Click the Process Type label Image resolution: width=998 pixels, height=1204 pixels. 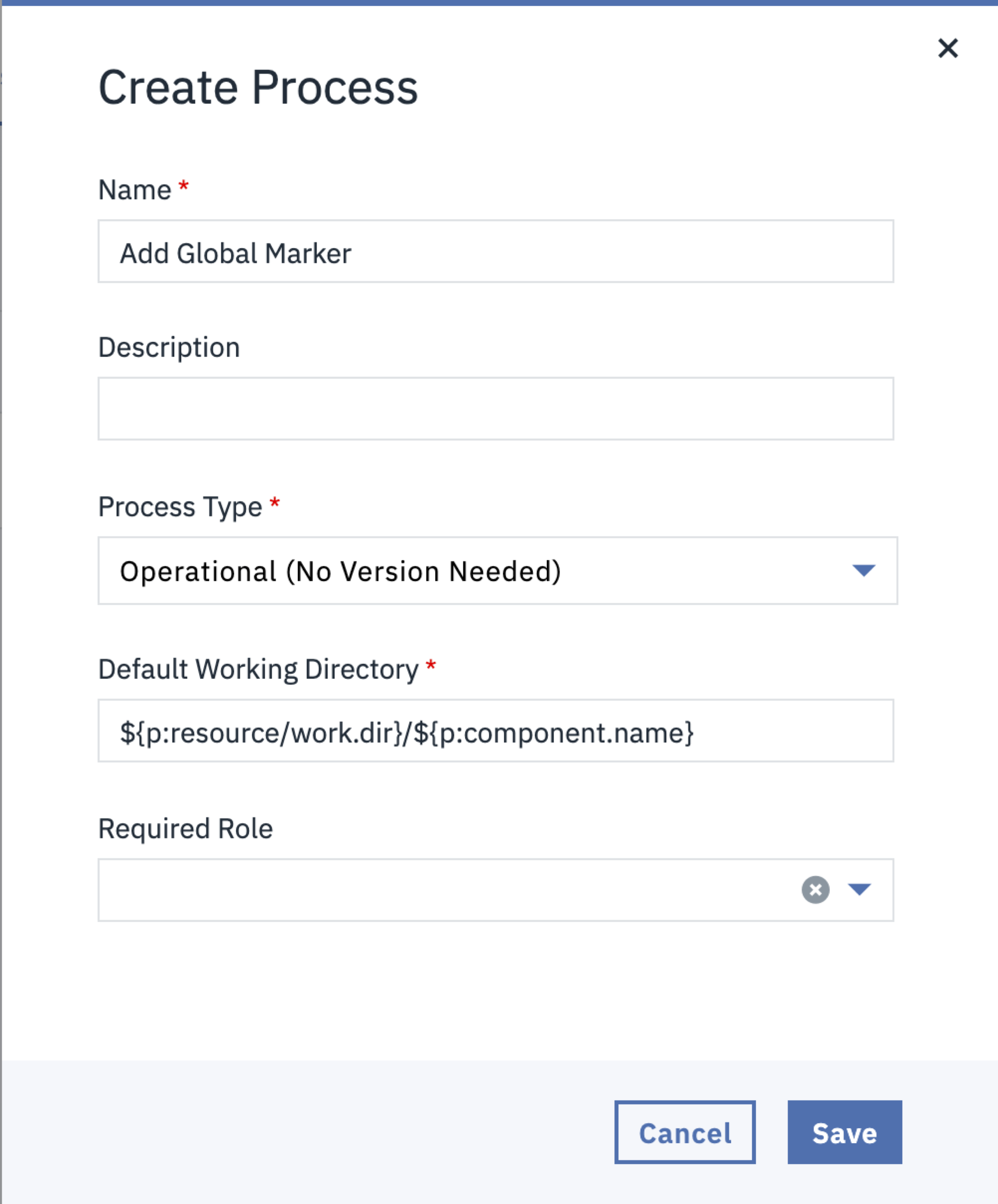(x=180, y=507)
